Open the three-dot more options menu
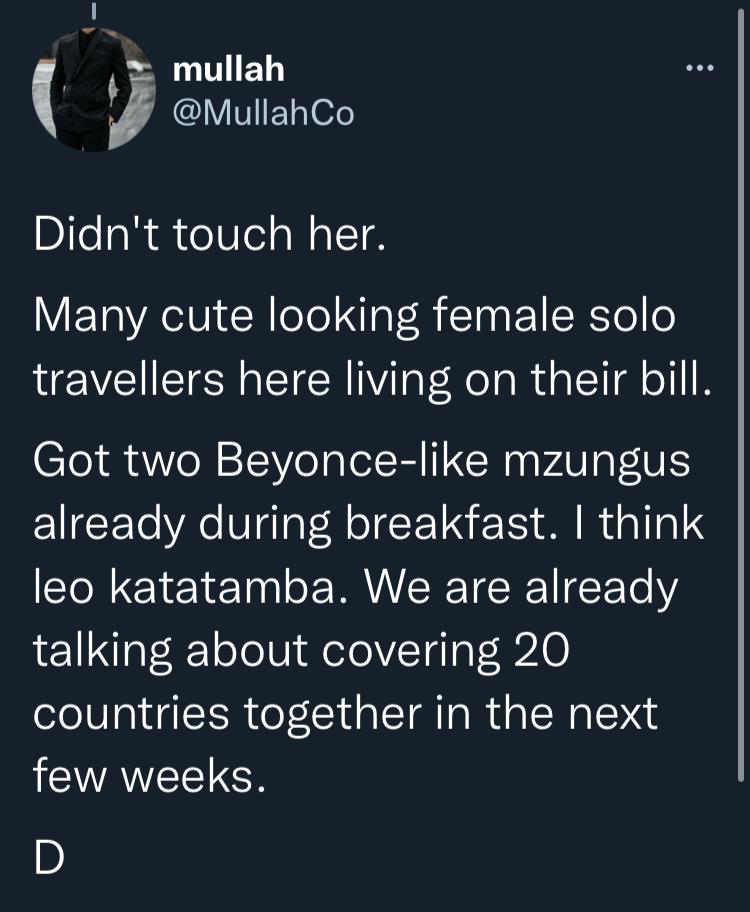 (x=700, y=70)
